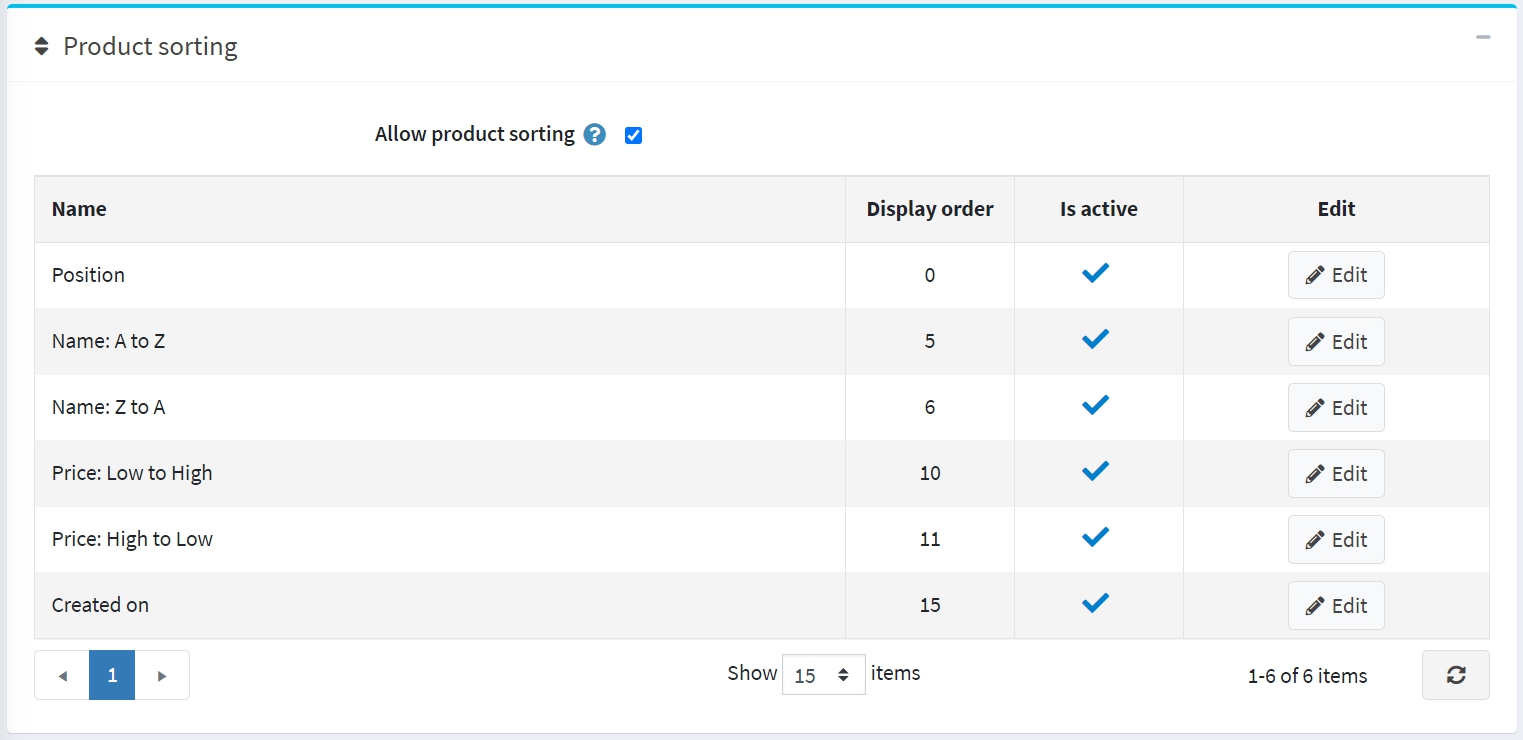This screenshot has width=1523, height=740.
Task: Edit the Price: High to Low option
Action: [x=1335, y=539]
